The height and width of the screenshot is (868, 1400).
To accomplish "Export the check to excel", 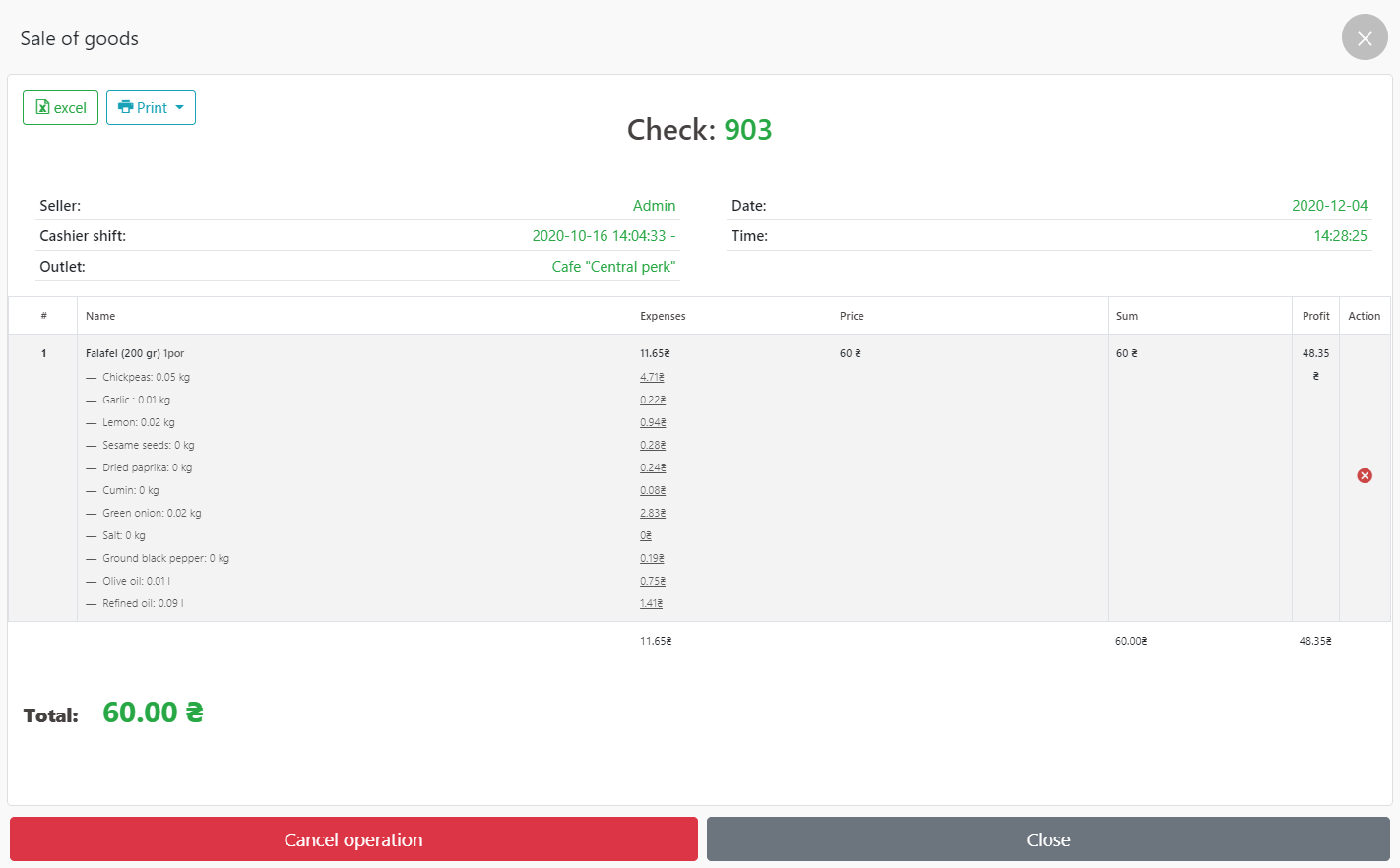I will click(x=60, y=107).
